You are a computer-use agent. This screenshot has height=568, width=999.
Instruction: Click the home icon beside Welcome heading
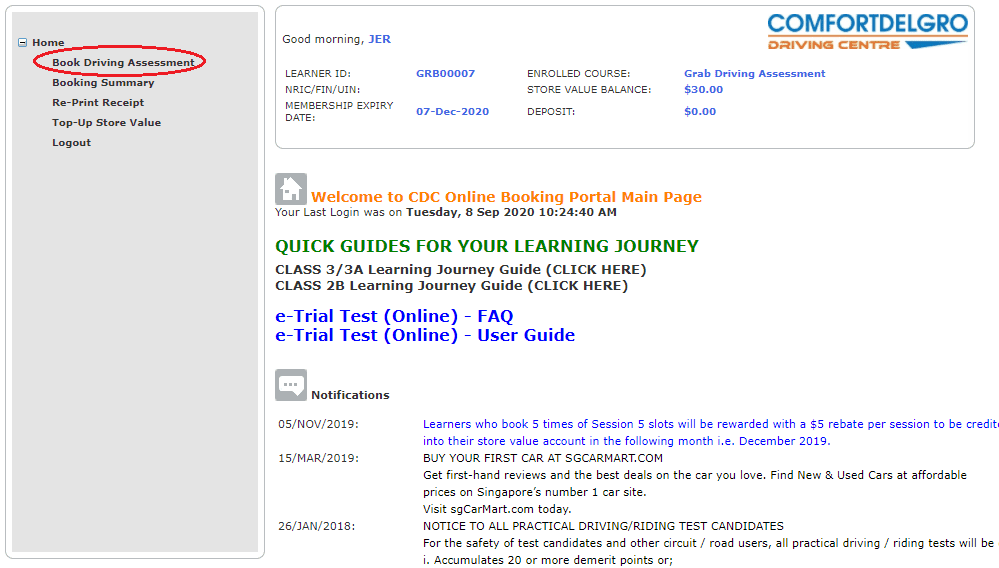tap(291, 189)
